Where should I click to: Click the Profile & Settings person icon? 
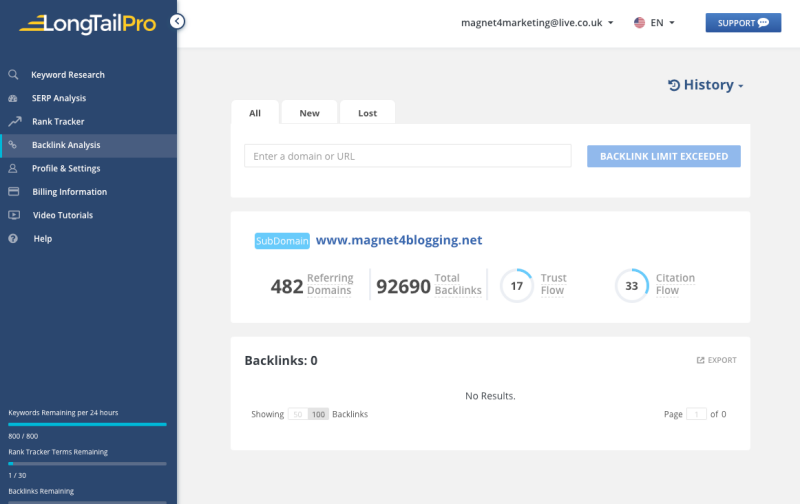[x=13, y=168]
